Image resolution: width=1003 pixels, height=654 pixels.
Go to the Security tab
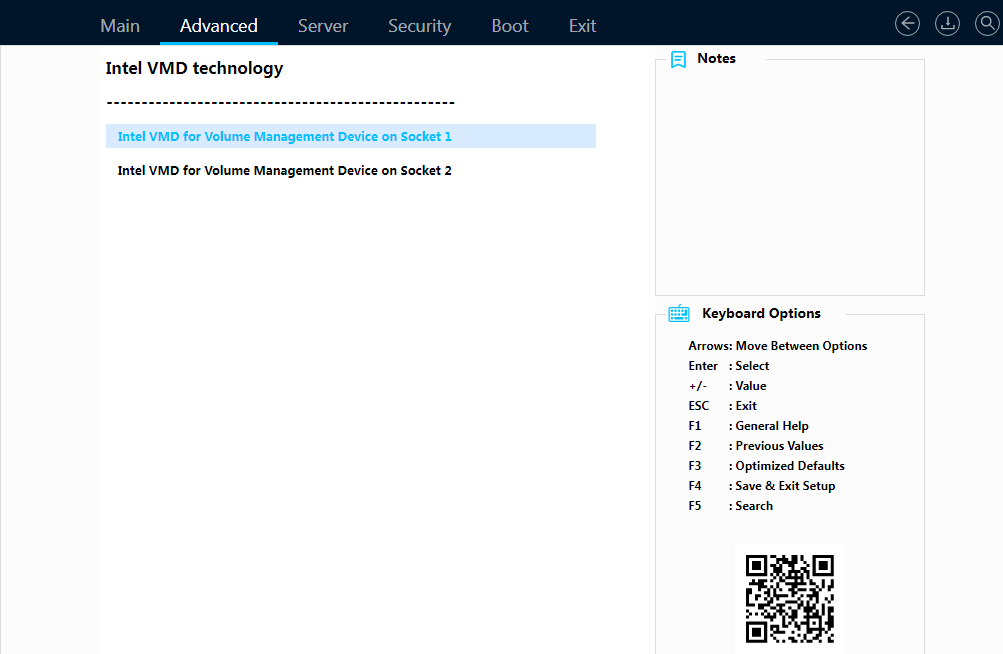point(420,26)
